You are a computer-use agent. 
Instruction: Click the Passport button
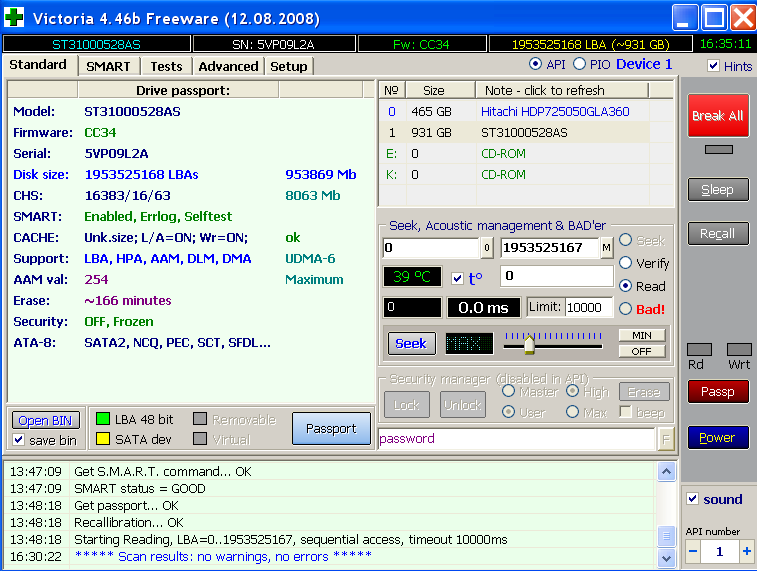[331, 429]
